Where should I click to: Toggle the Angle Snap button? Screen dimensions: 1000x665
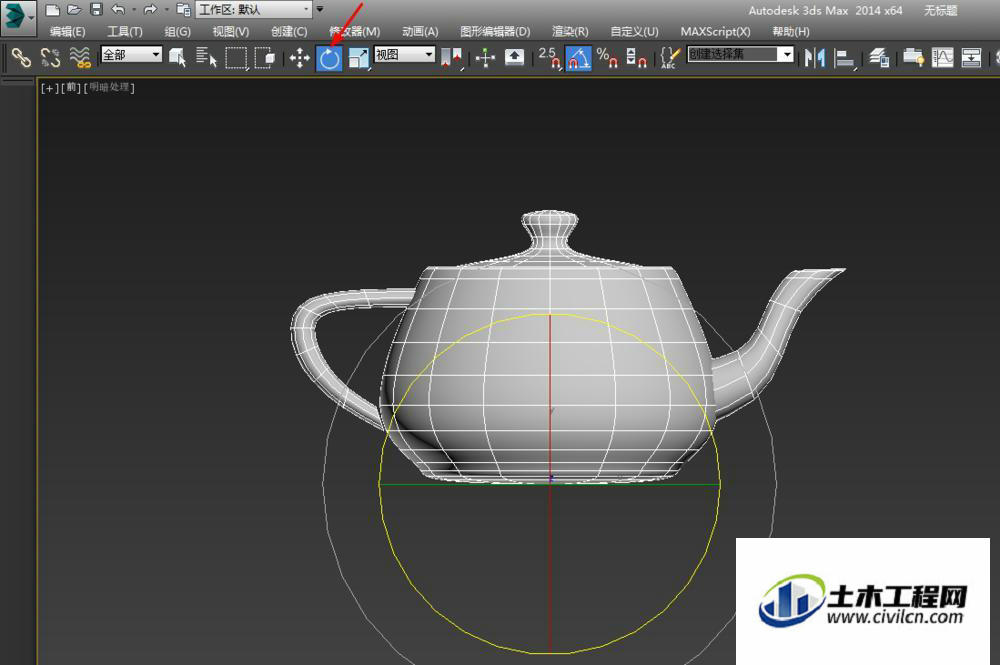coord(578,58)
